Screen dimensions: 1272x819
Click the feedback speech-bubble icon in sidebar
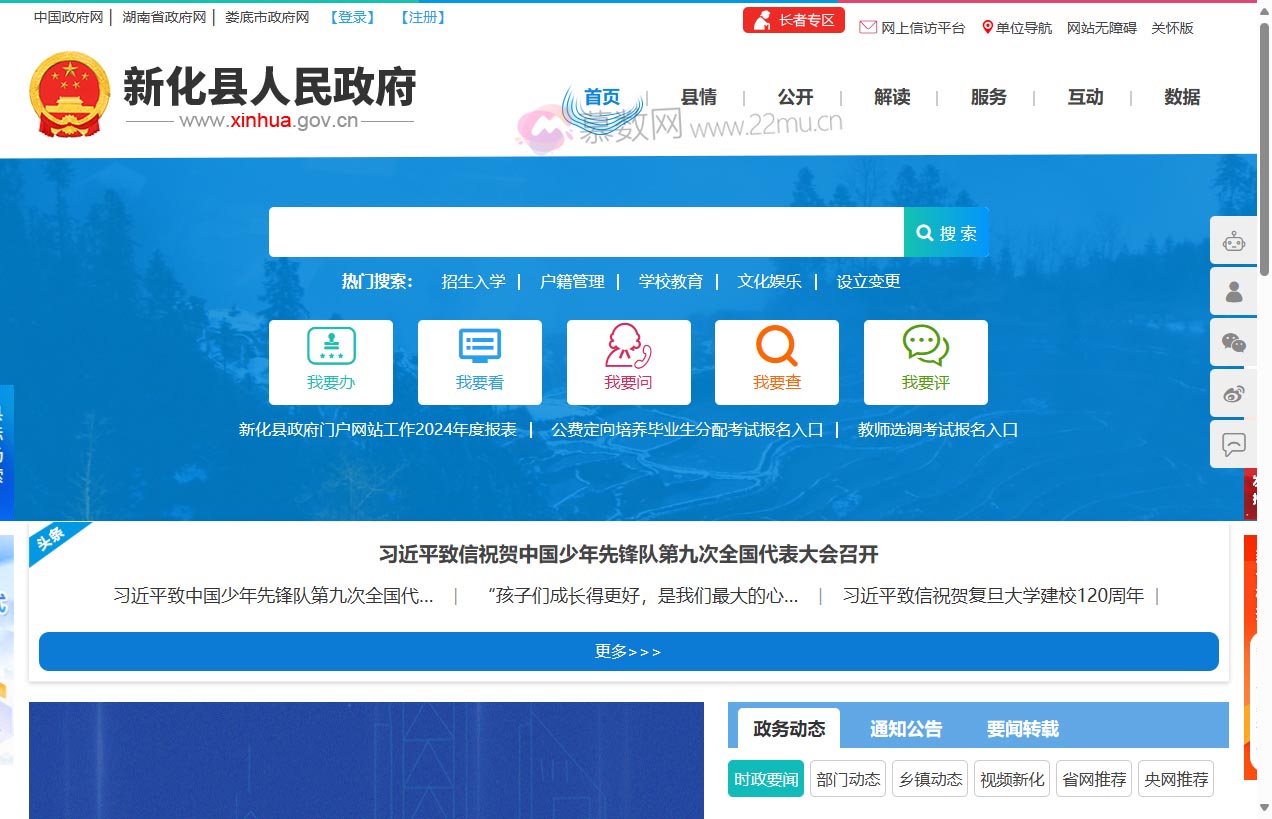tap(1233, 444)
